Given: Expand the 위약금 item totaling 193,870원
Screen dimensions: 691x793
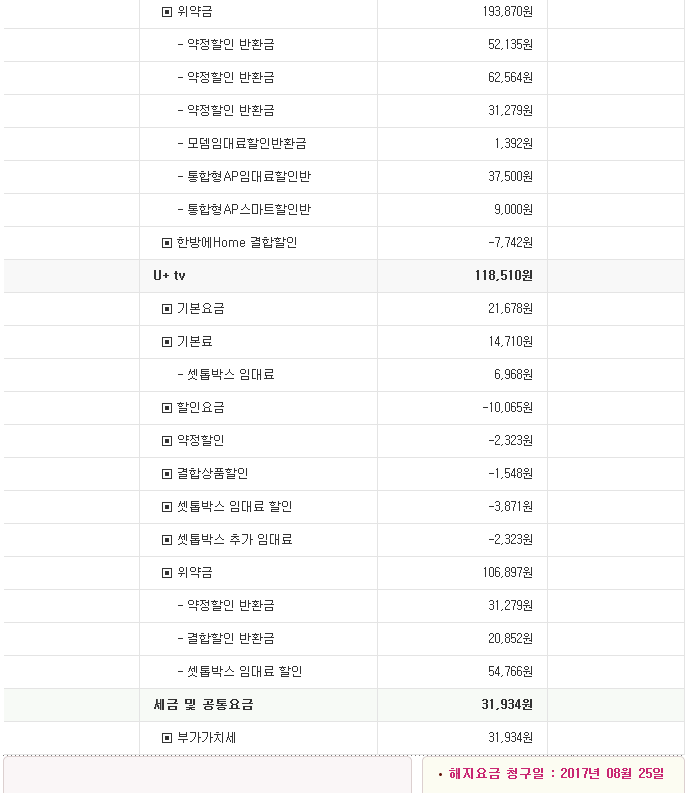Looking at the screenshot, I should (167, 12).
